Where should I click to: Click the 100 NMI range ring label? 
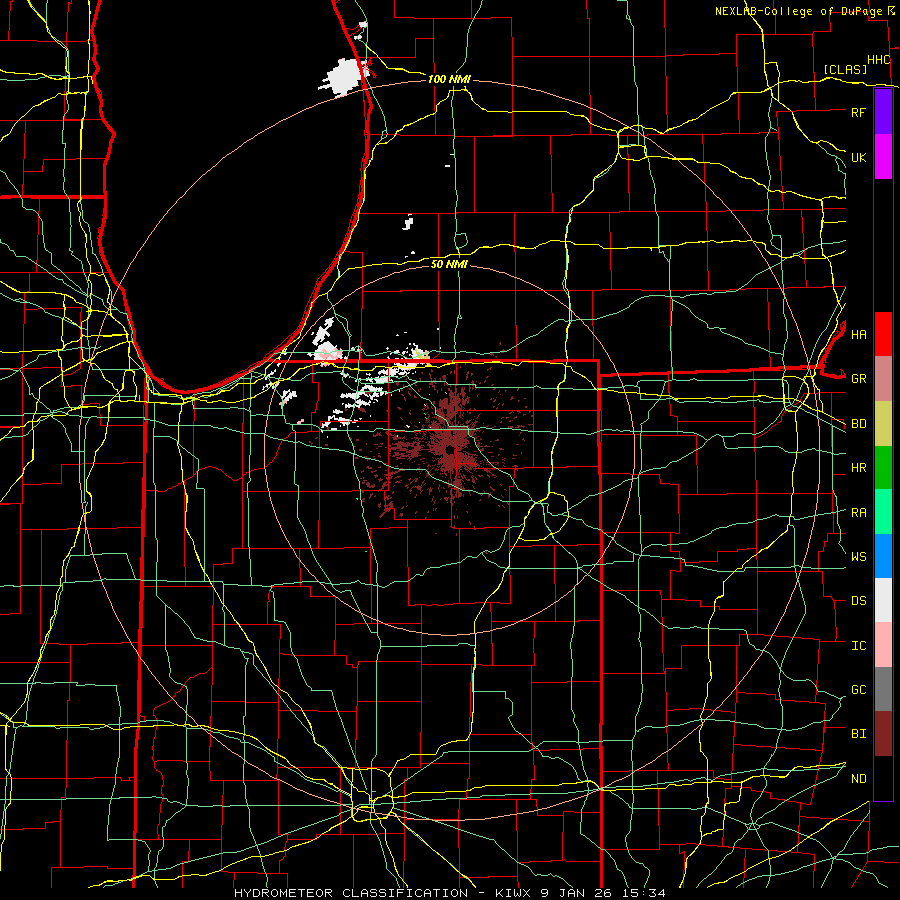click(449, 79)
